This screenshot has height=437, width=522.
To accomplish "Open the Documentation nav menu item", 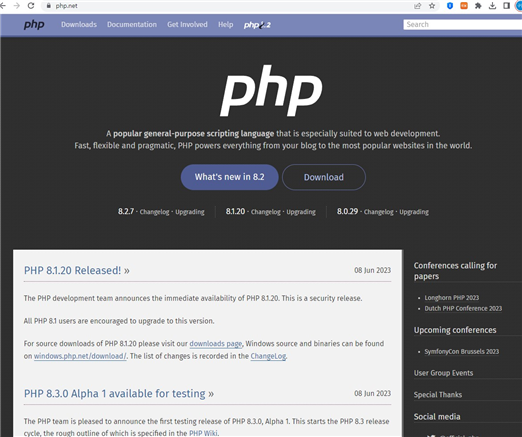I will (x=132, y=24).
